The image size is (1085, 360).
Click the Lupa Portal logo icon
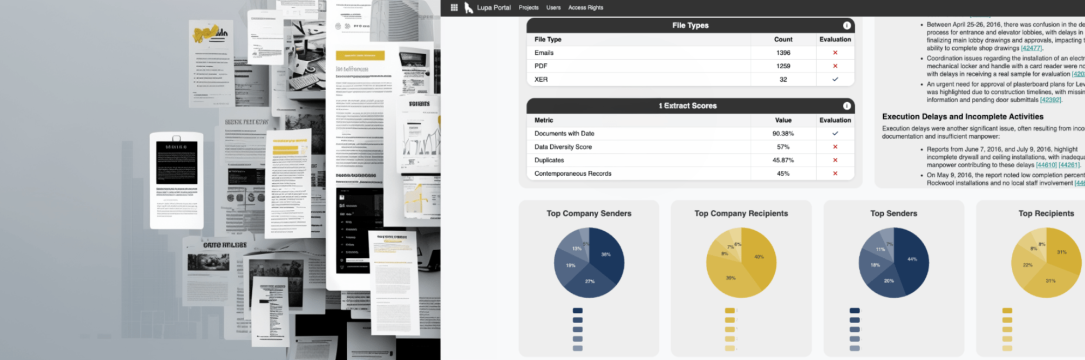(x=469, y=8)
